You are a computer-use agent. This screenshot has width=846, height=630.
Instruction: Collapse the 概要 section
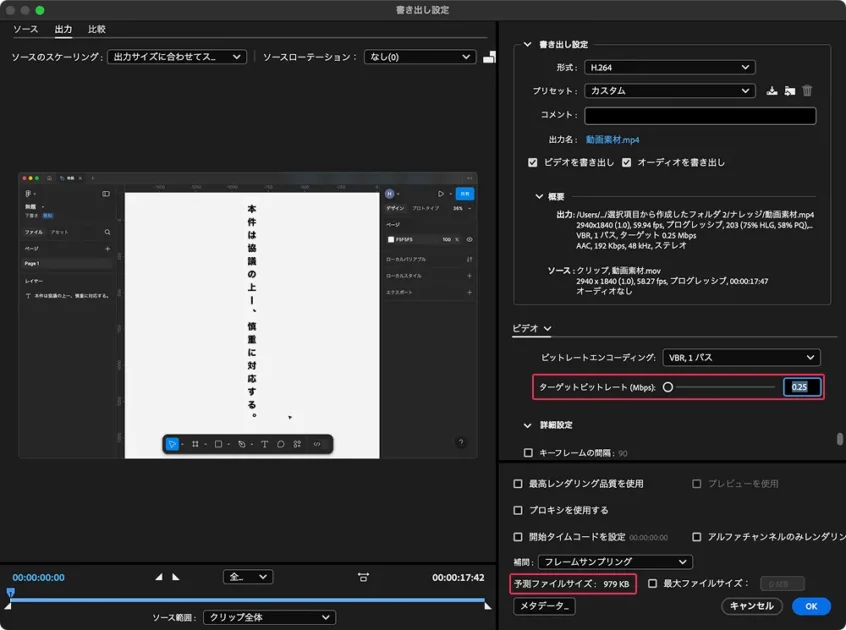click(540, 197)
